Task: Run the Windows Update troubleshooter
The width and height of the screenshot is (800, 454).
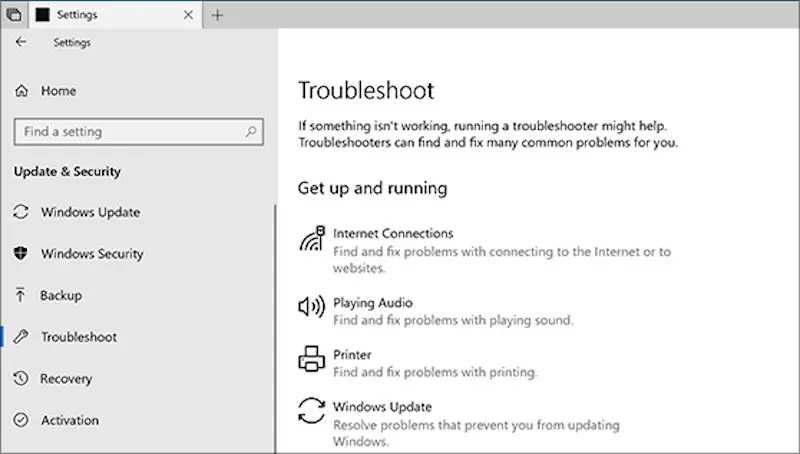Action: pos(382,407)
